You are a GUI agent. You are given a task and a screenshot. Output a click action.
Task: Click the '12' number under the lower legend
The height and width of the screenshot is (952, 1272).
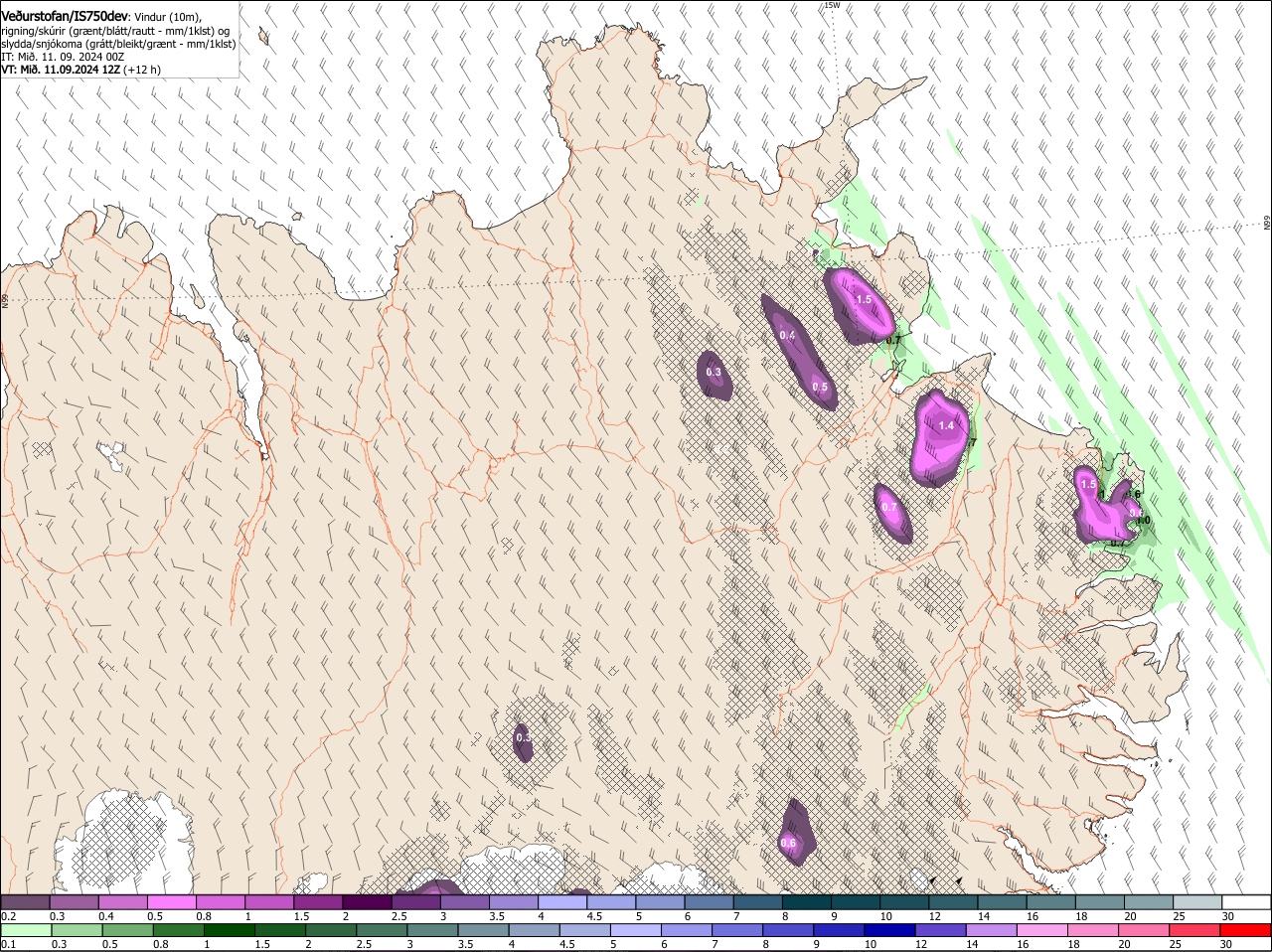[921, 944]
